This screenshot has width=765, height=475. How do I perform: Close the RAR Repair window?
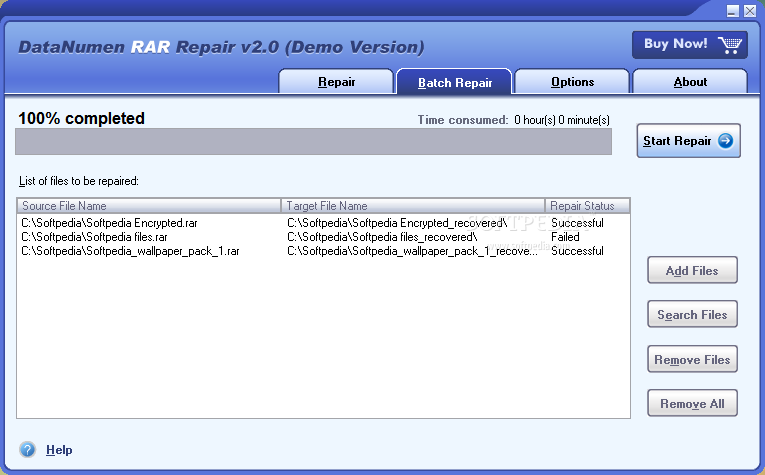pos(750,11)
